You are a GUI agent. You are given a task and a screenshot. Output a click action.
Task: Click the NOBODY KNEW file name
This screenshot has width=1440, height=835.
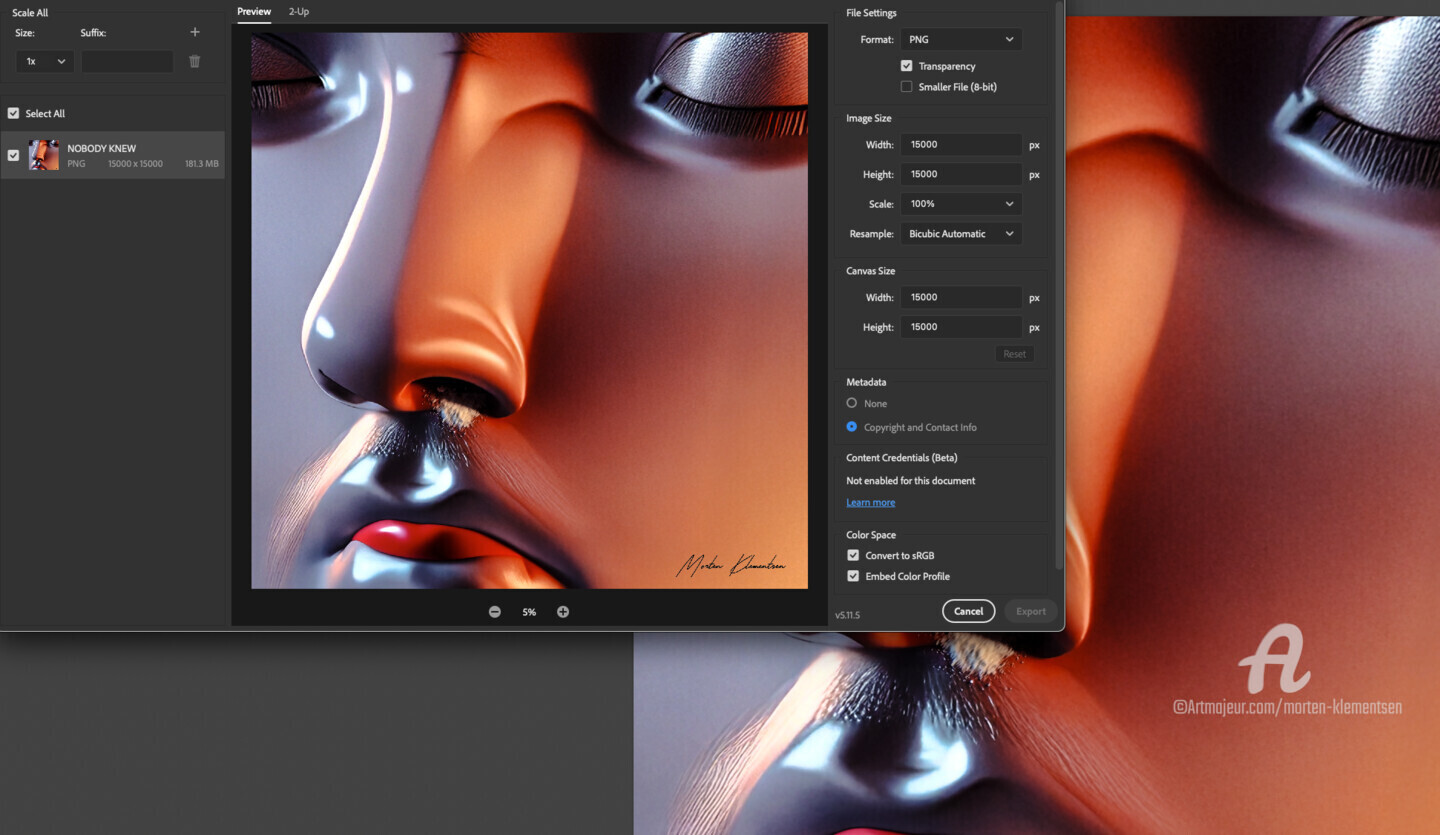point(102,148)
